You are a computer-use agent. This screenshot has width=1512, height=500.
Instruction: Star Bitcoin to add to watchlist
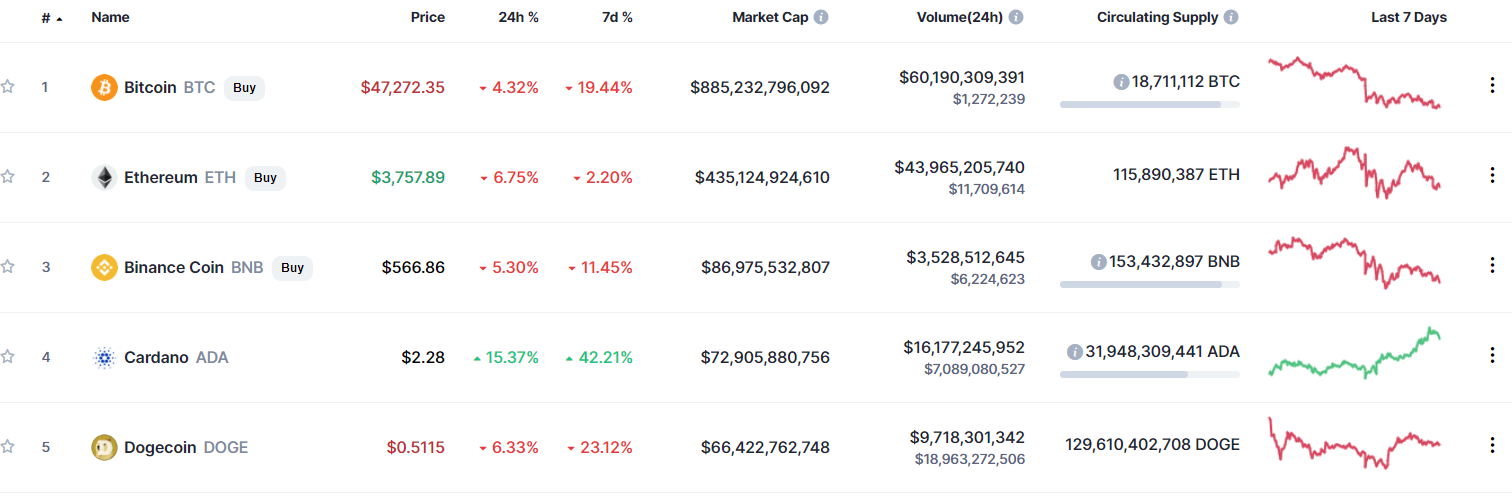[8, 87]
